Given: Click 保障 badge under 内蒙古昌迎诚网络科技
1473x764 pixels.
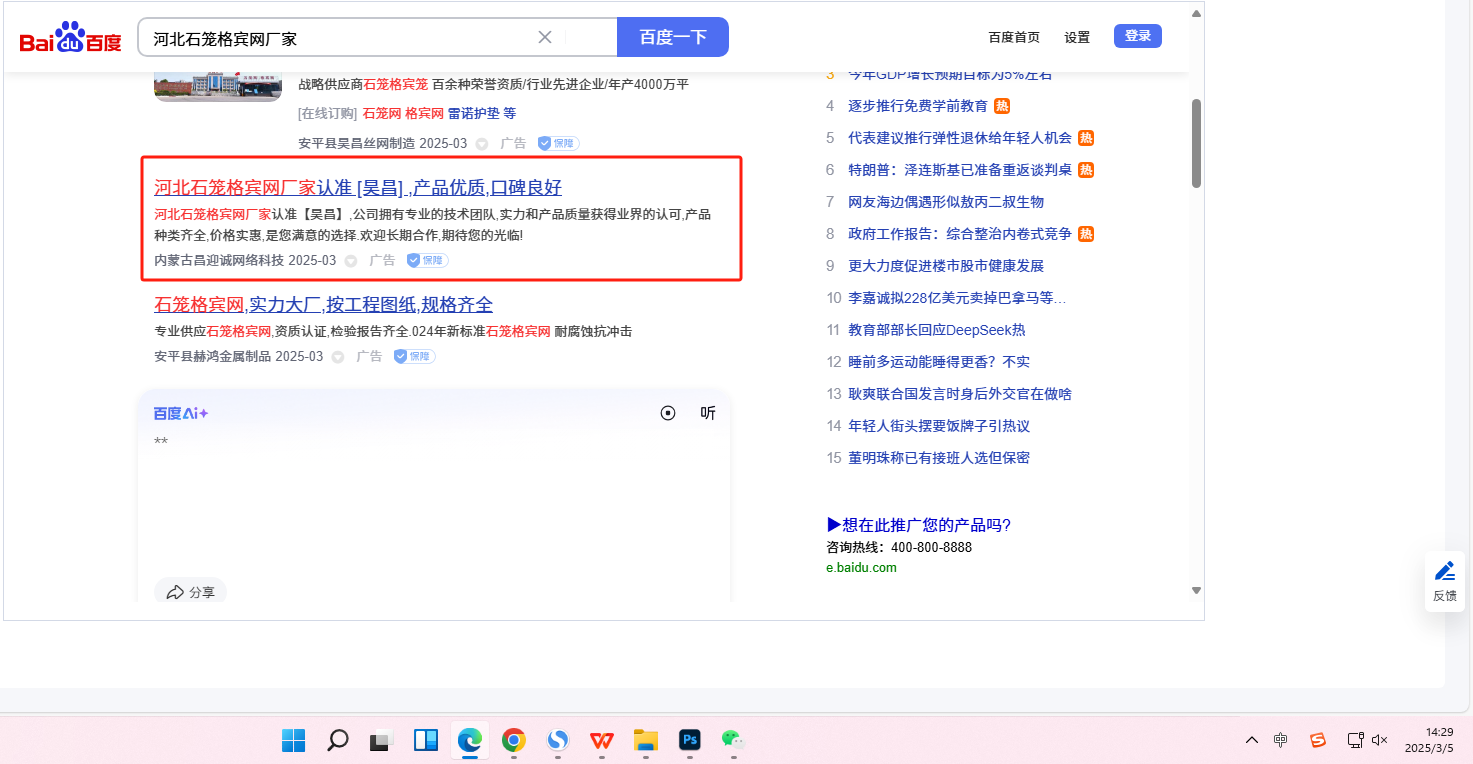Looking at the screenshot, I should point(427,260).
